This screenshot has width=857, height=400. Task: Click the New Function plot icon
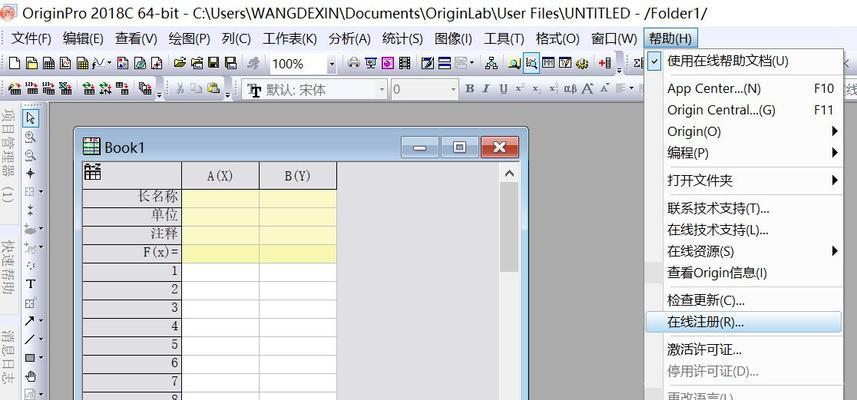click(98, 63)
